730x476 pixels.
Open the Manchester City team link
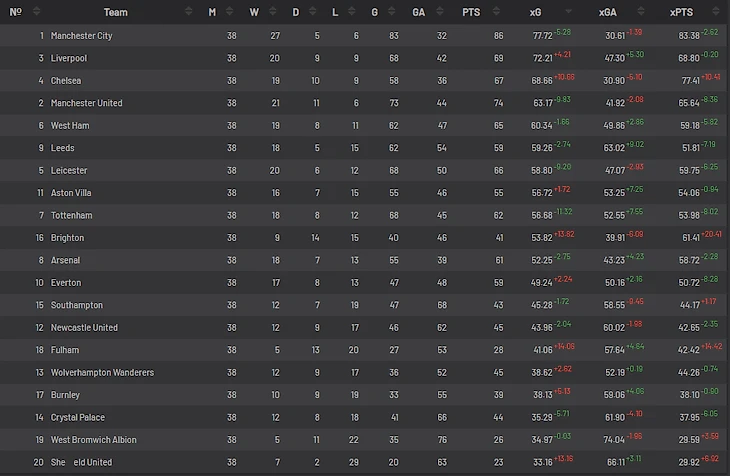point(81,36)
